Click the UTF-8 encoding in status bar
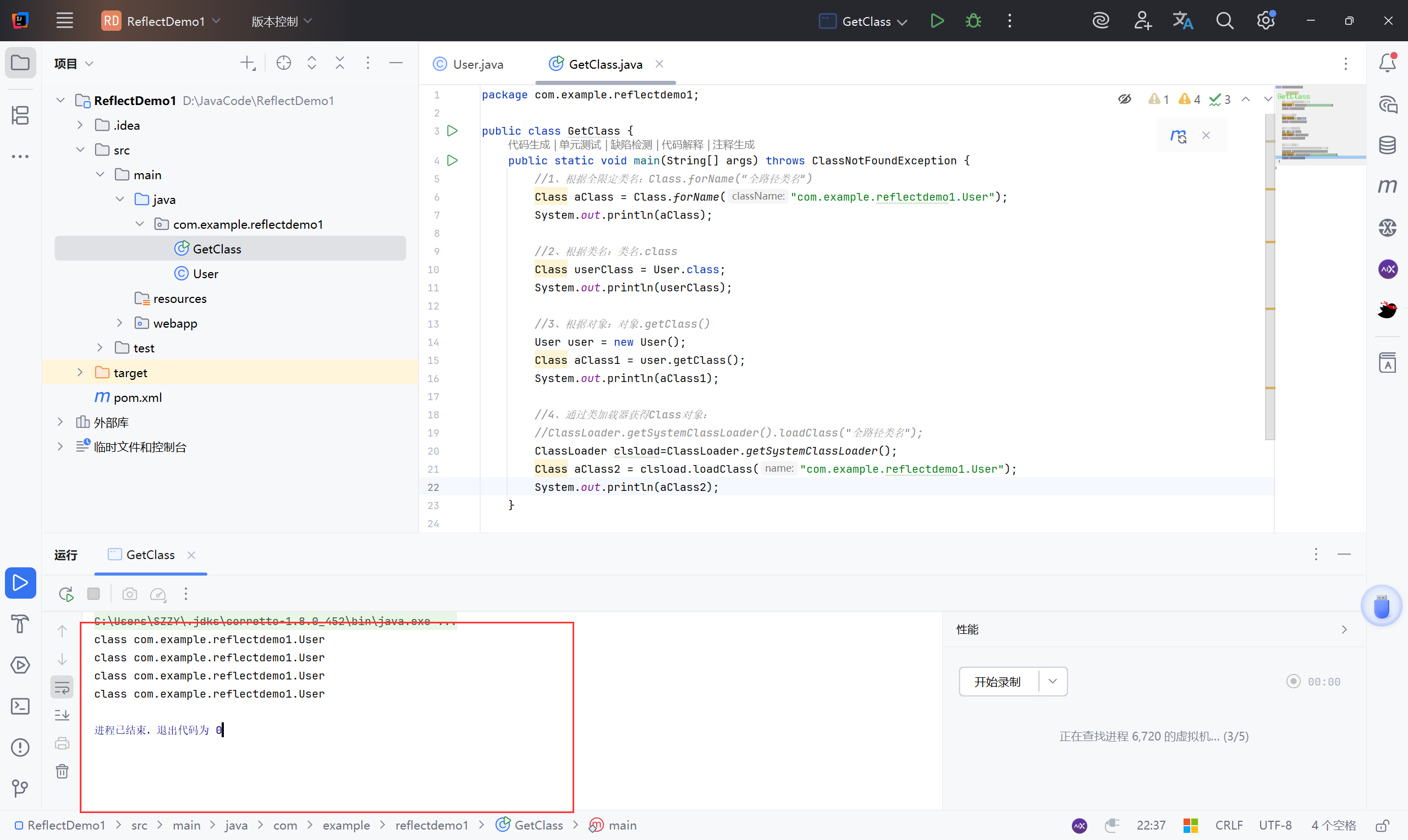Image resolution: width=1408 pixels, height=840 pixels. (1275, 825)
